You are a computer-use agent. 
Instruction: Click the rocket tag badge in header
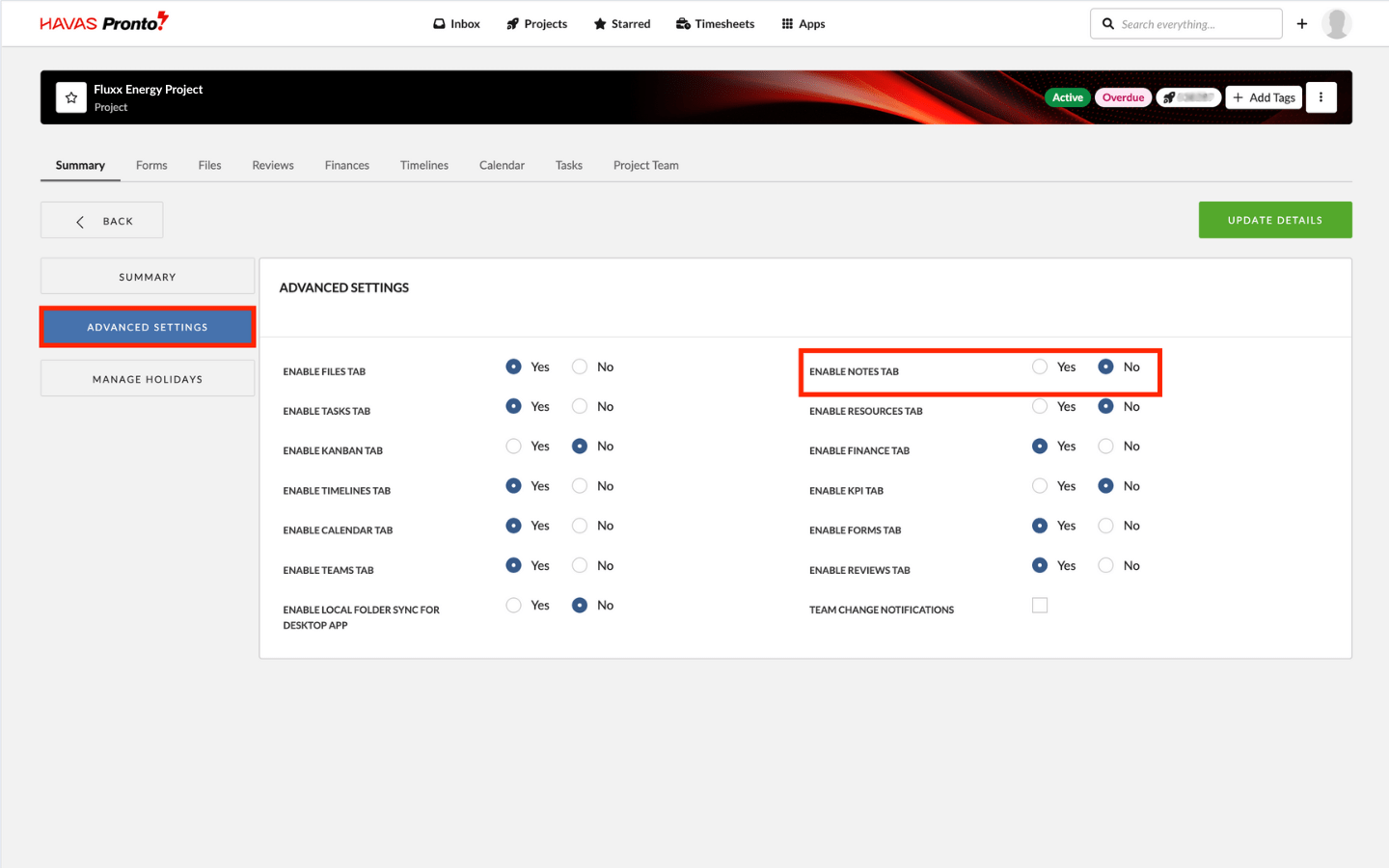tap(1188, 97)
